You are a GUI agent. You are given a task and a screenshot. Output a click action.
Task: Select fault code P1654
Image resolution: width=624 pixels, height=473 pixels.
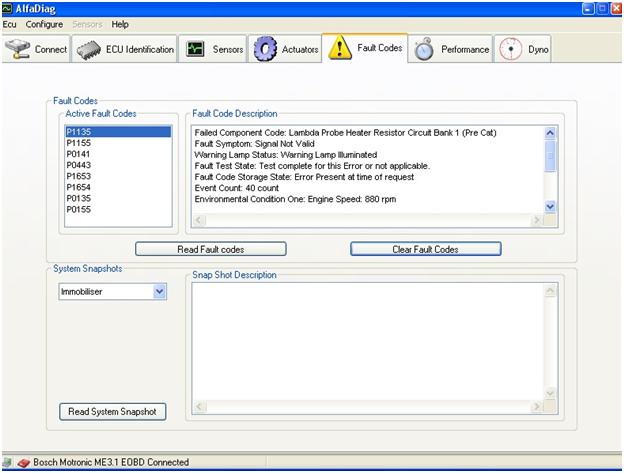(118, 187)
